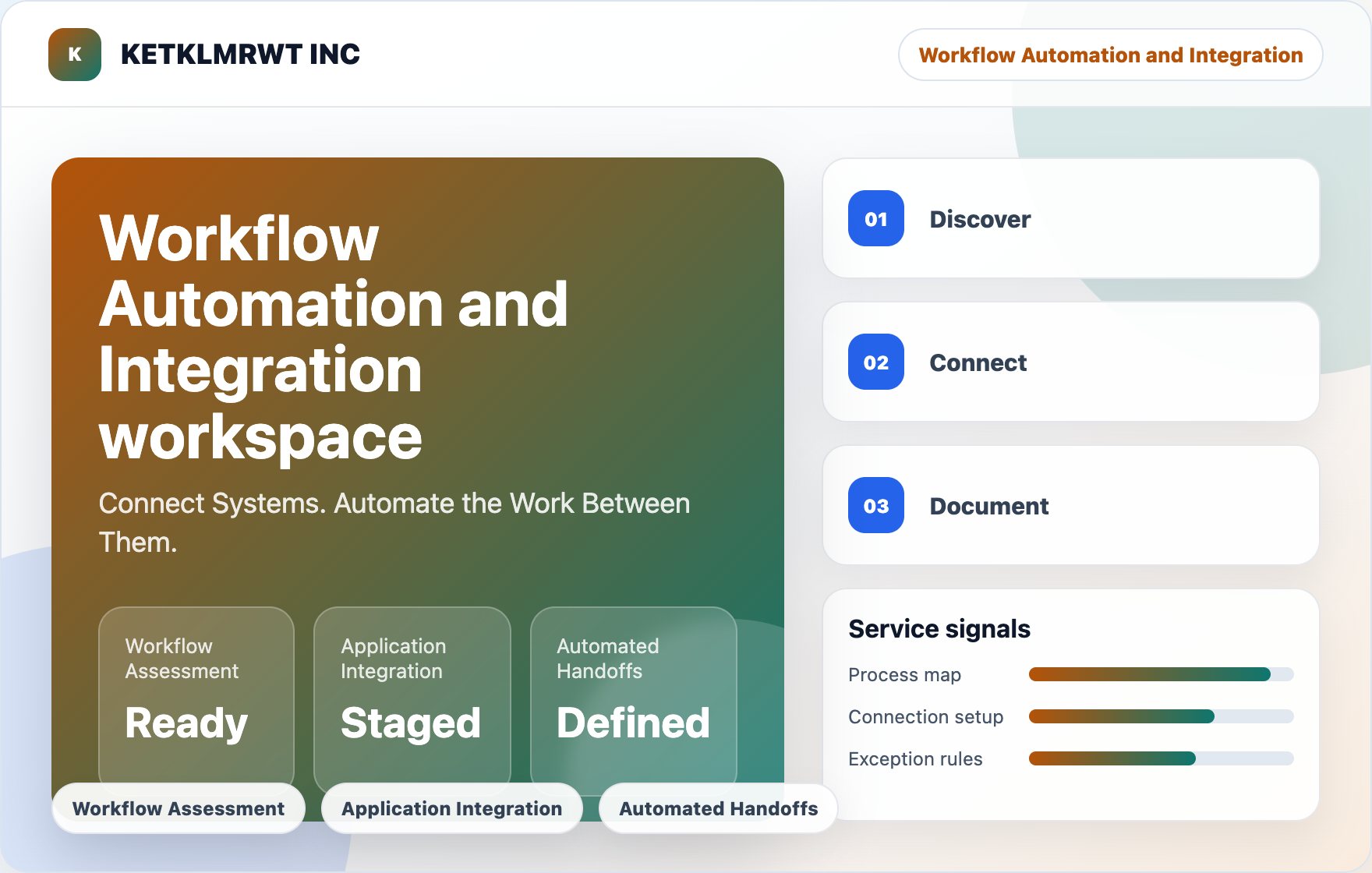Open the Discover step card
Viewport: 1372px width, 873px height.
pos(1071,218)
